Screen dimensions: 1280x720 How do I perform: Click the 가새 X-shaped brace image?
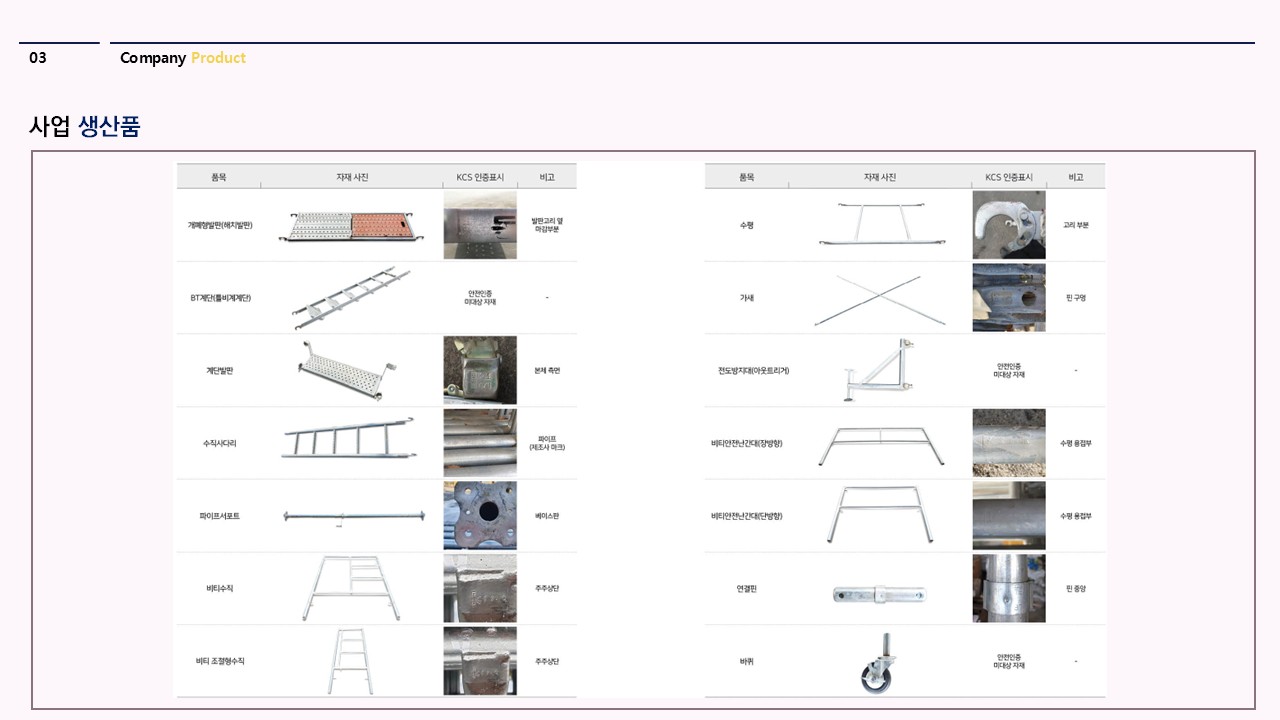(x=879, y=299)
